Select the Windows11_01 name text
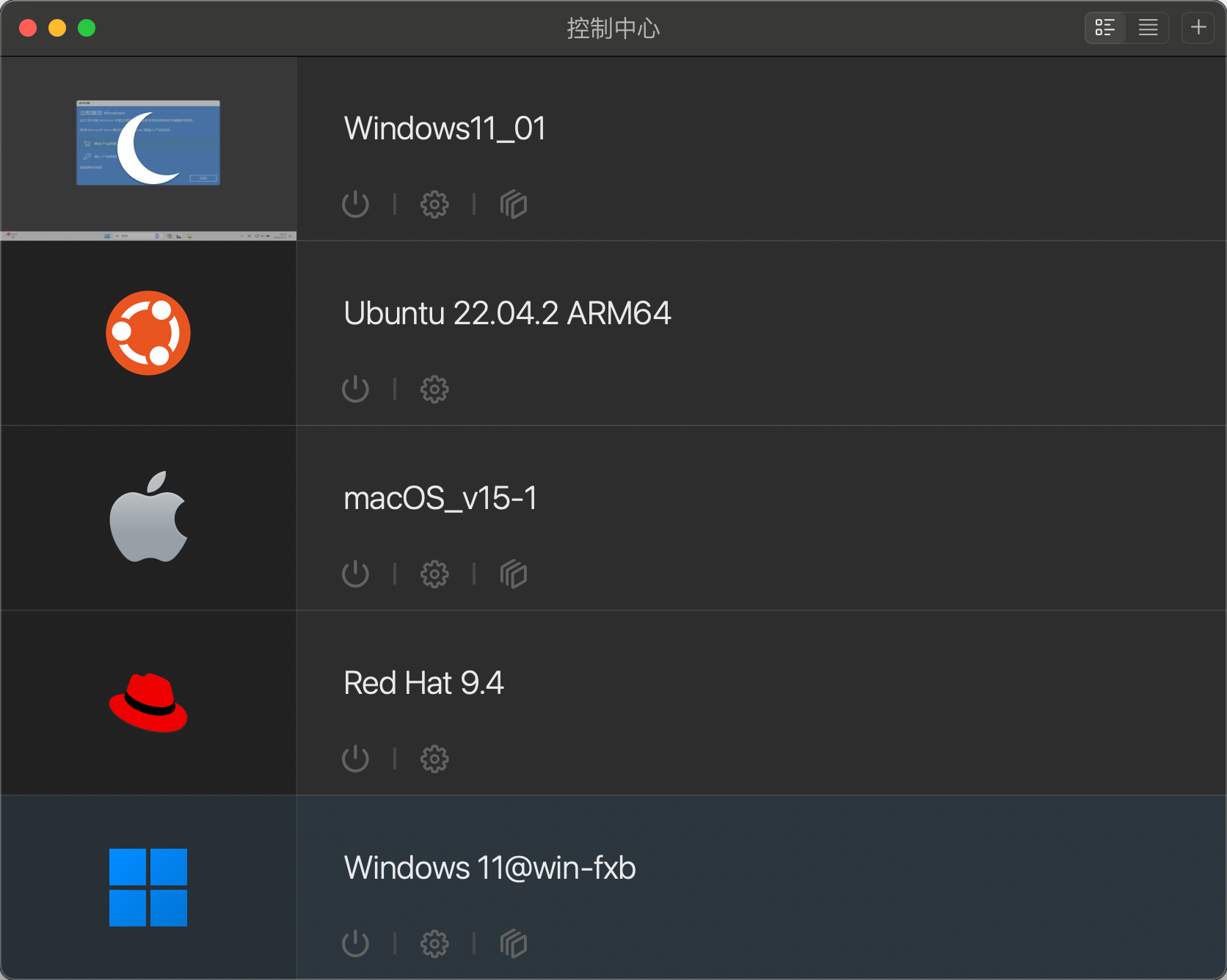The width and height of the screenshot is (1227, 980). coord(445,128)
